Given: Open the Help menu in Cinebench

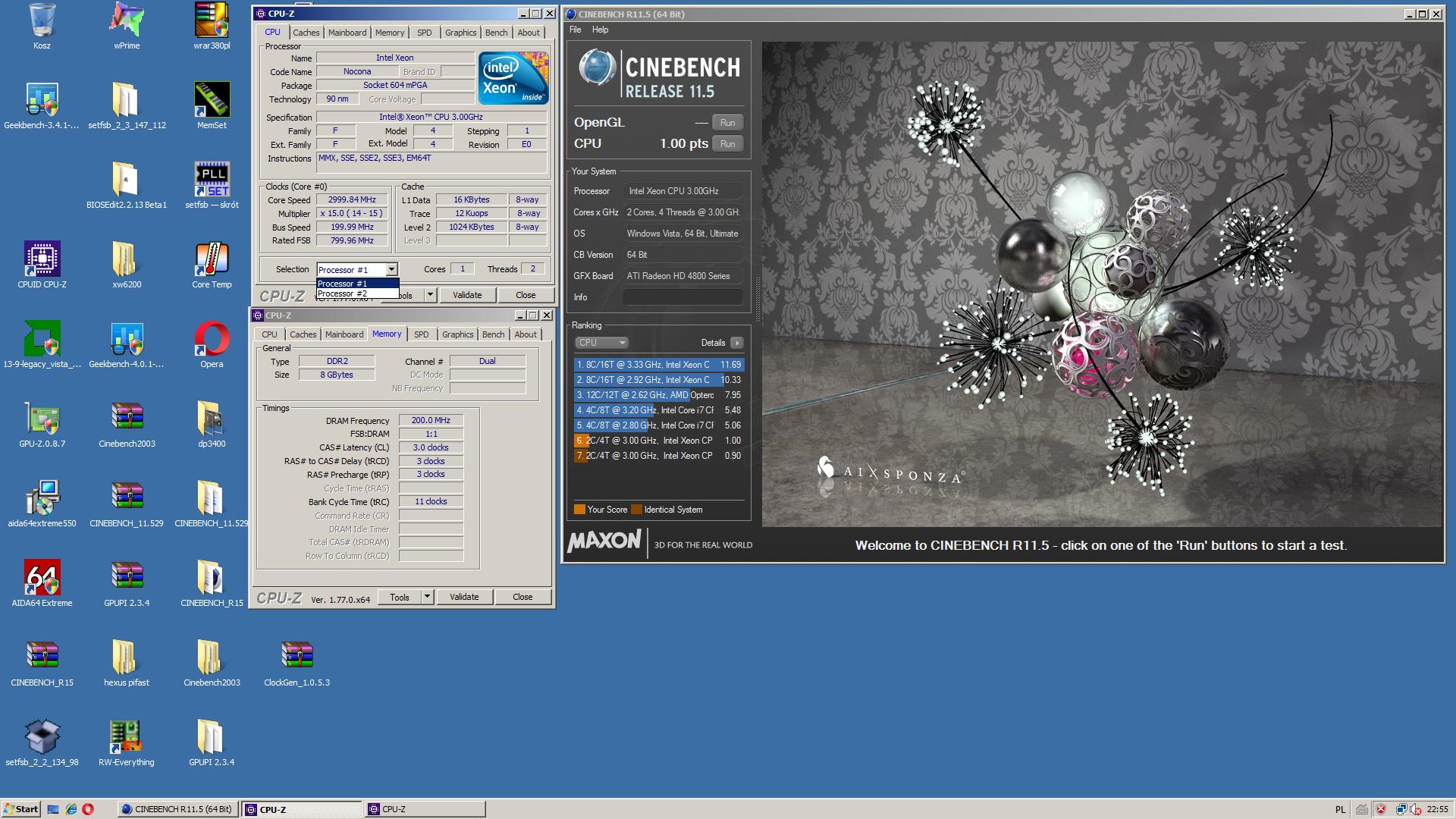Looking at the screenshot, I should (600, 30).
